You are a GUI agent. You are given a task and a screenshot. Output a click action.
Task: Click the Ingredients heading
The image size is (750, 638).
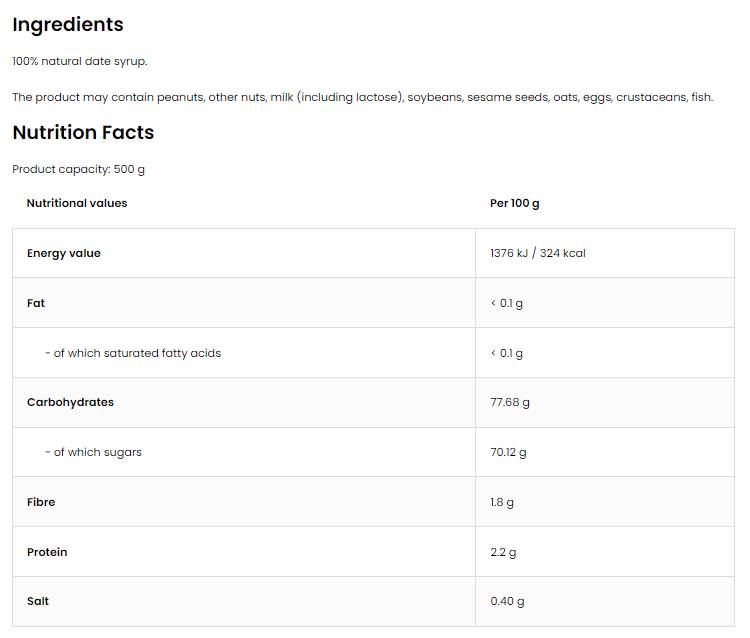68,25
